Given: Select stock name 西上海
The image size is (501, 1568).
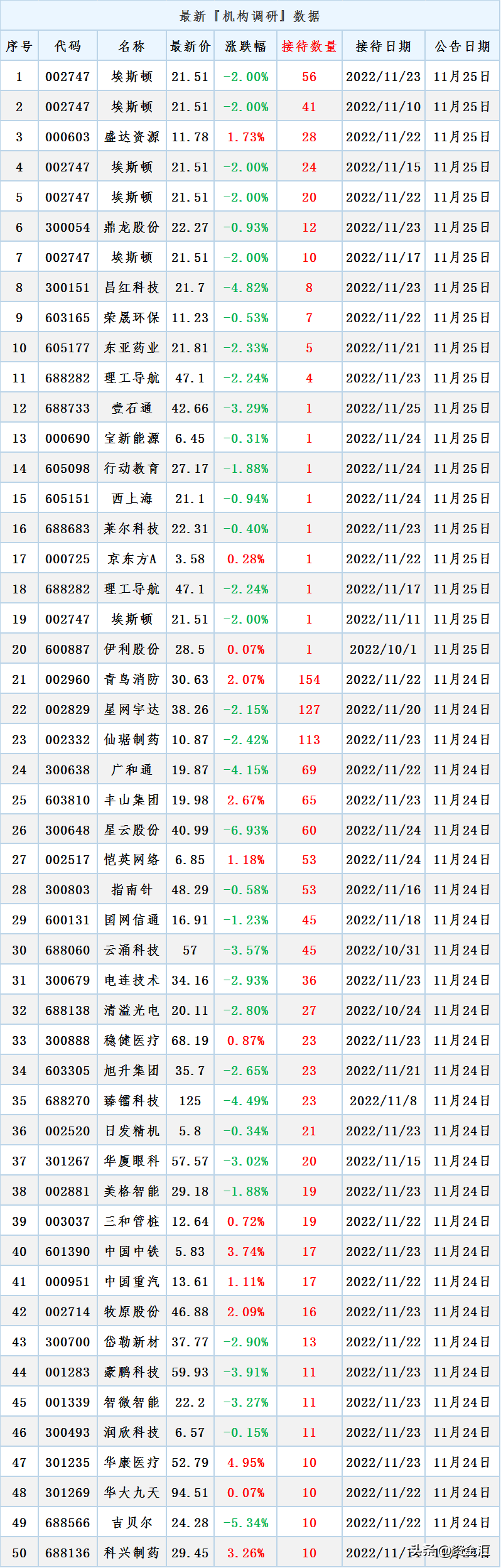Looking at the screenshot, I should (x=132, y=499).
